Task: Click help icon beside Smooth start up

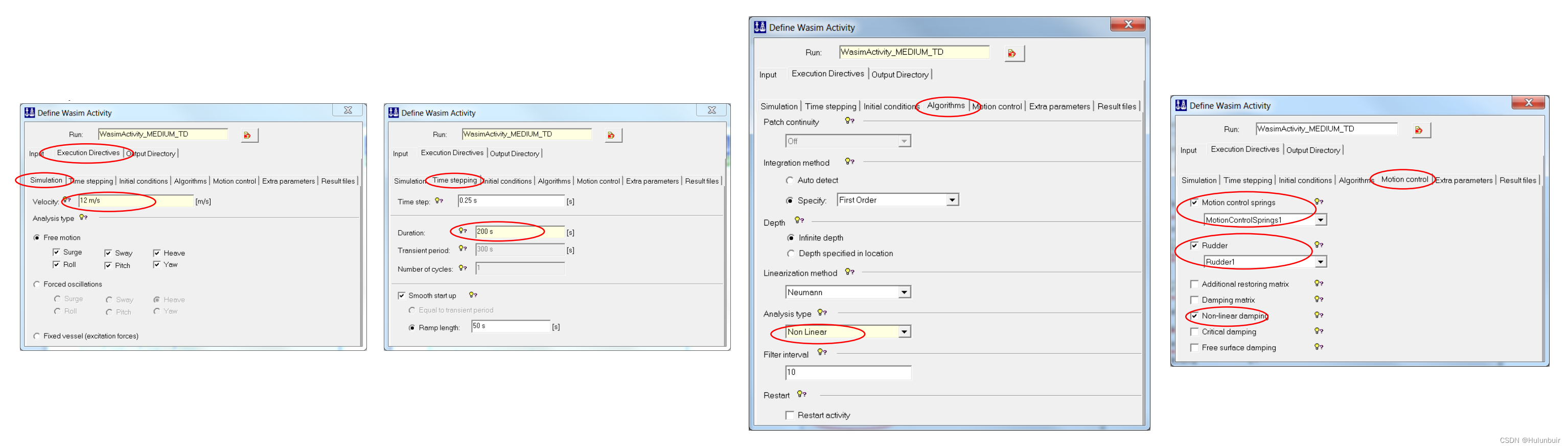Action: pyautogui.click(x=473, y=295)
